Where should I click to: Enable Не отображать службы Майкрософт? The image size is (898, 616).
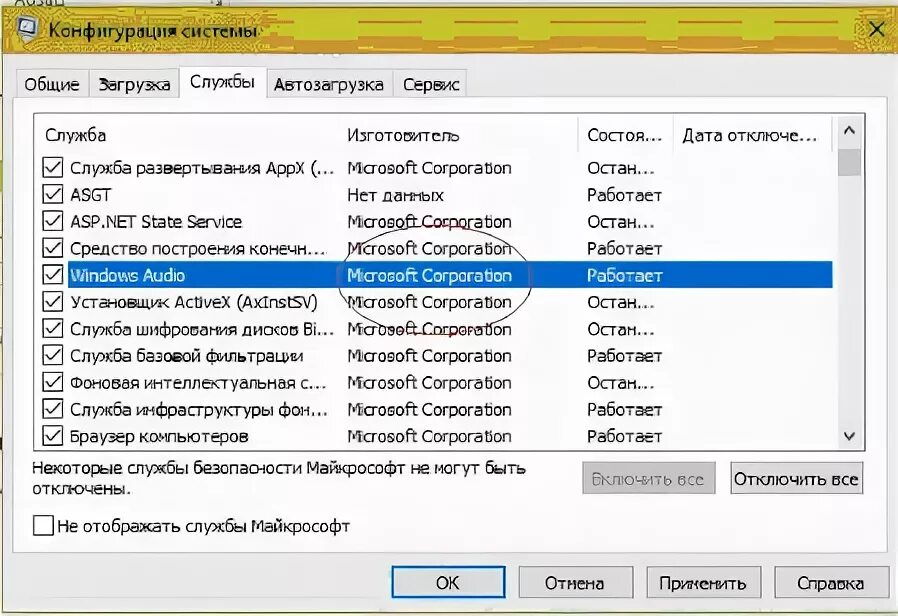(x=43, y=525)
